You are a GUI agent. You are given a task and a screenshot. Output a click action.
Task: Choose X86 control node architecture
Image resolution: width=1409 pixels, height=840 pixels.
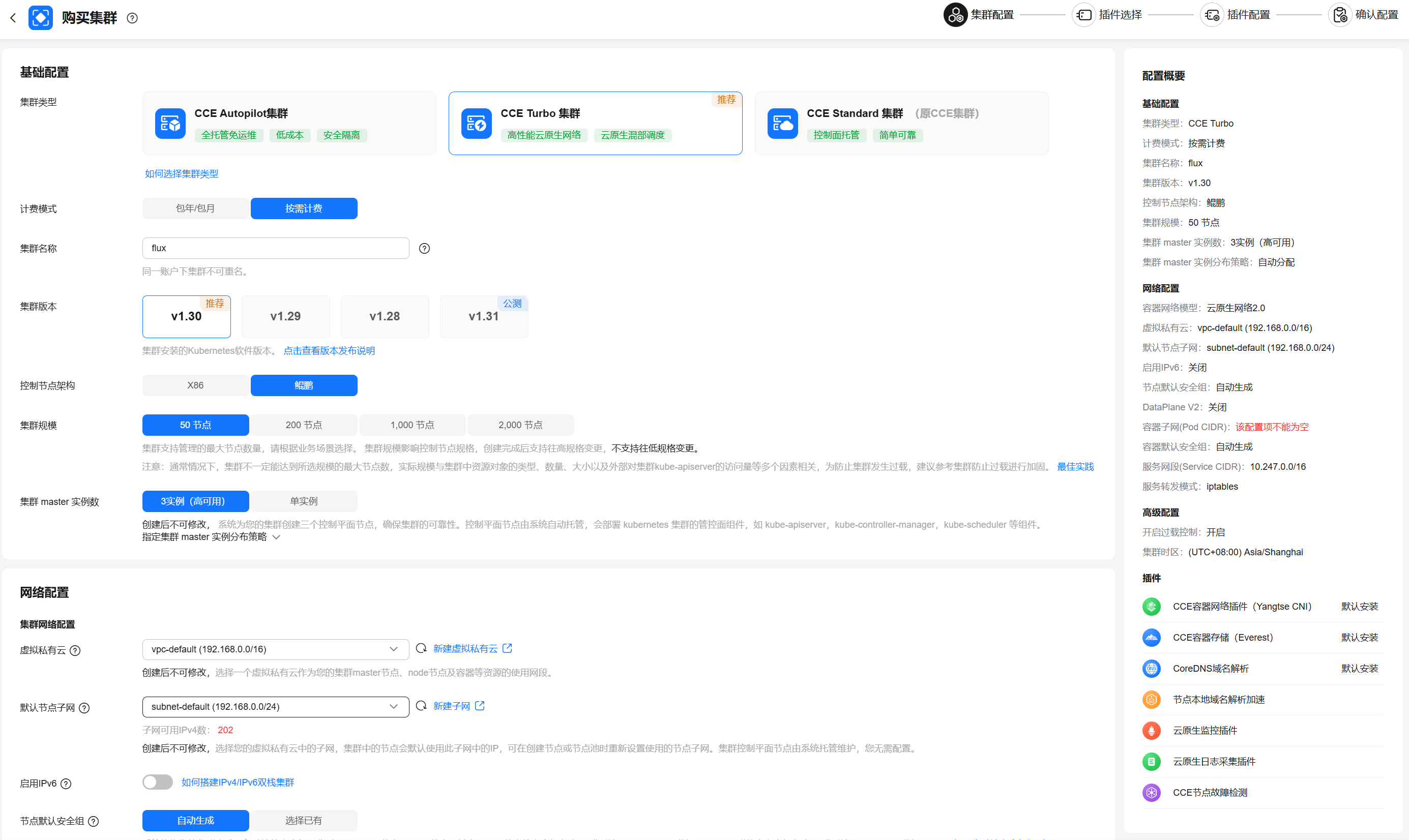click(195, 385)
